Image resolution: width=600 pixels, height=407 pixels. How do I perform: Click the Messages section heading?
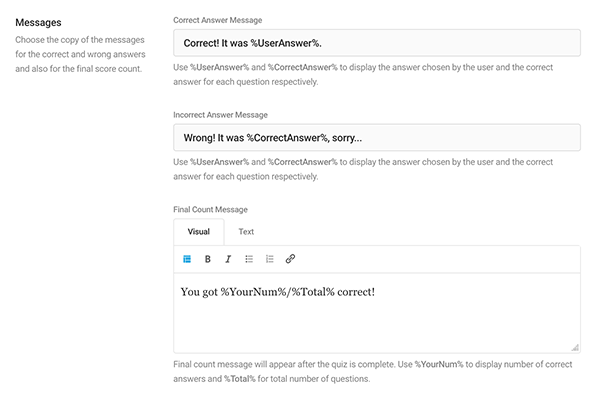(38, 21)
